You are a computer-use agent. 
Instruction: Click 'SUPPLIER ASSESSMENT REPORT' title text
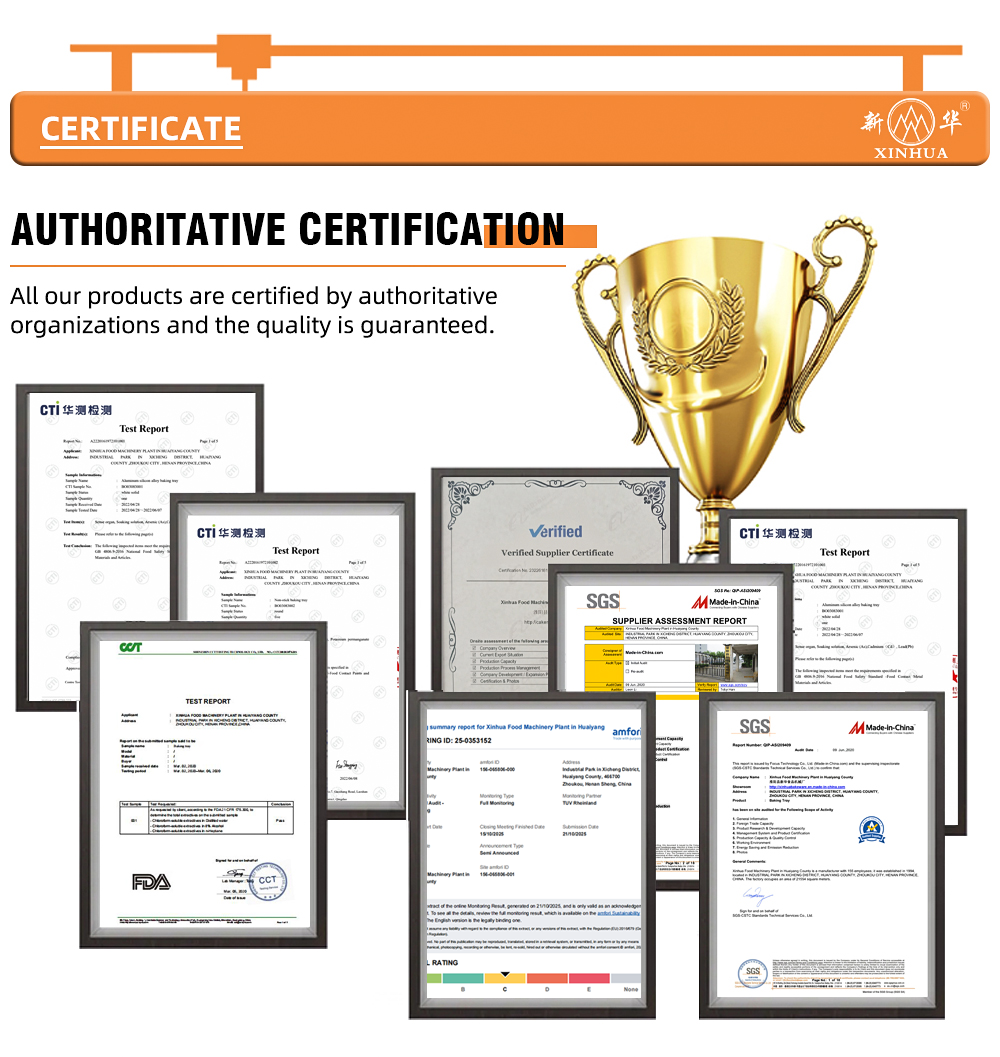(x=679, y=620)
